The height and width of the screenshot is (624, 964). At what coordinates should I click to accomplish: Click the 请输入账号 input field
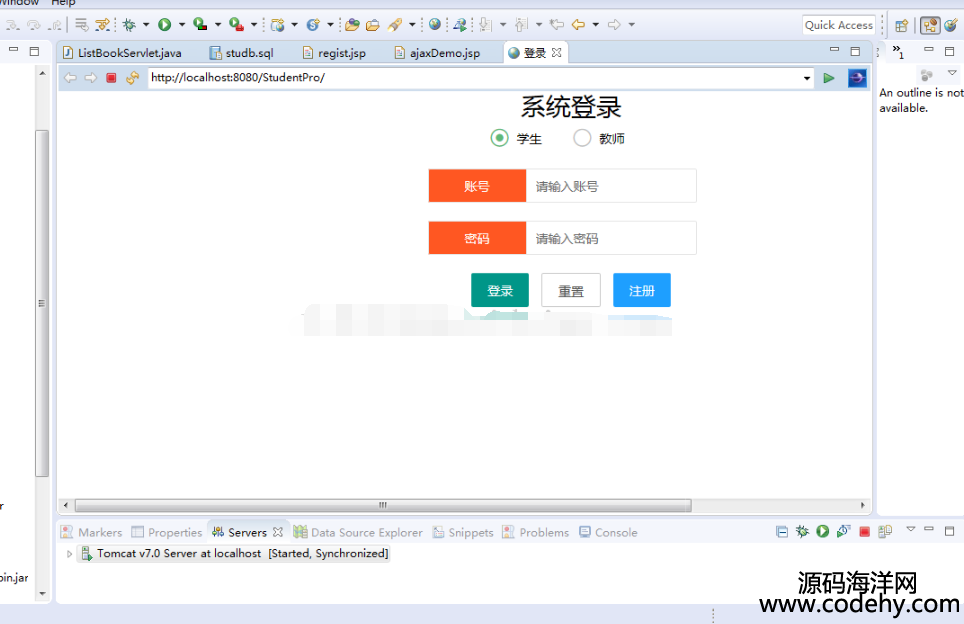pyautogui.click(x=610, y=186)
